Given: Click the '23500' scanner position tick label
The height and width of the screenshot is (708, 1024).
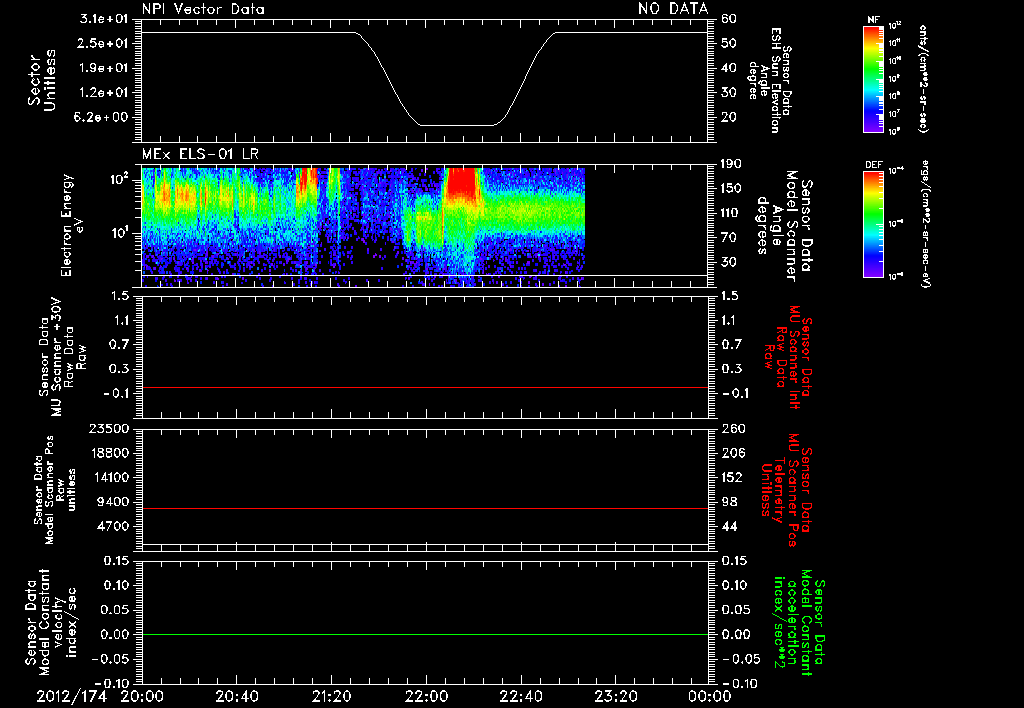Looking at the screenshot, I should click(x=109, y=429).
